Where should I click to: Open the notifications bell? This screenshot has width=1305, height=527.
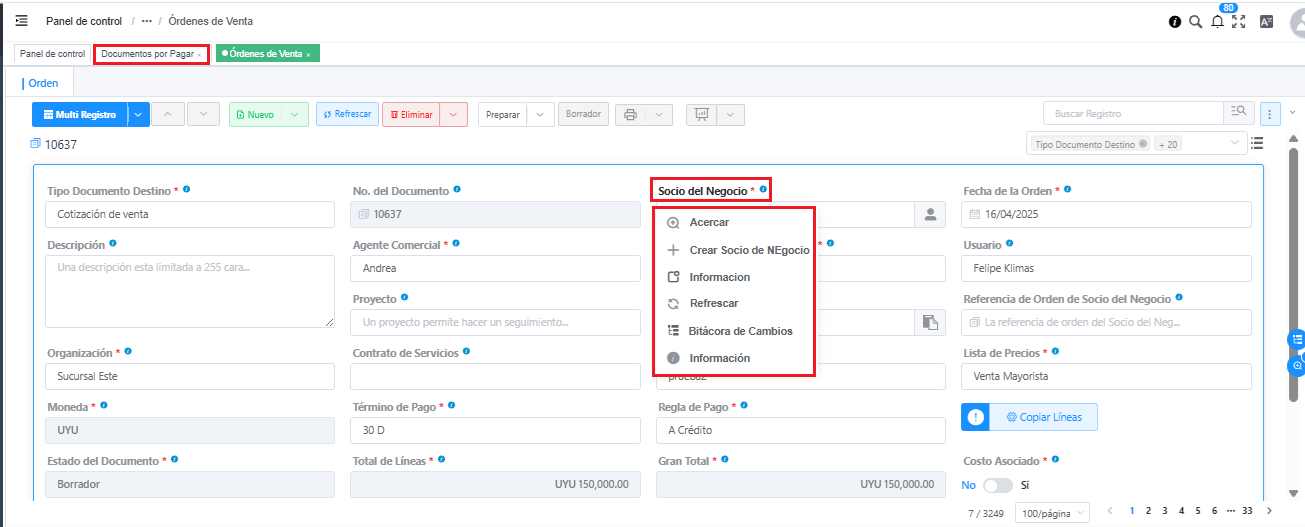pyautogui.click(x=1217, y=21)
